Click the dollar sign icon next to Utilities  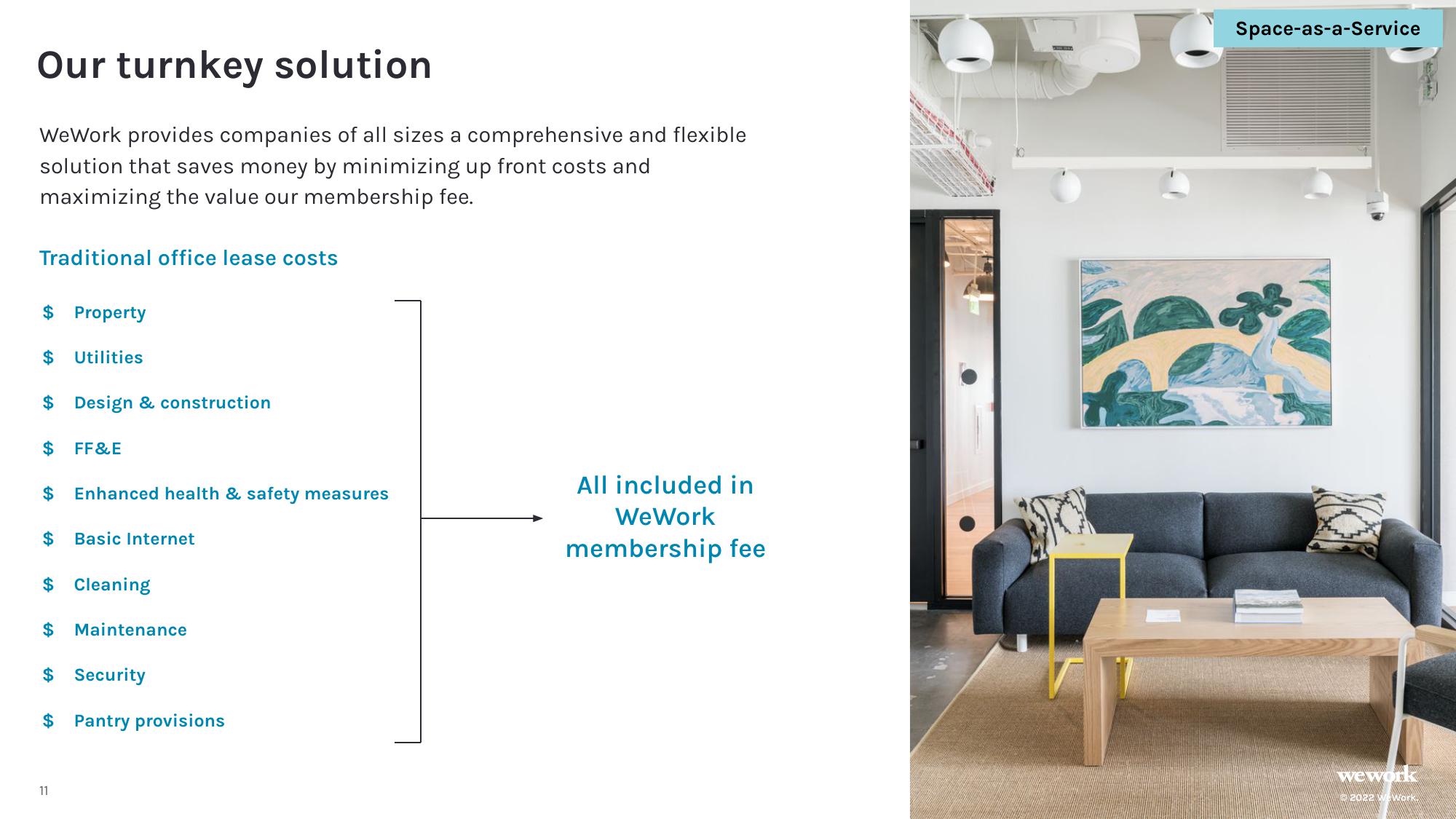(47, 357)
